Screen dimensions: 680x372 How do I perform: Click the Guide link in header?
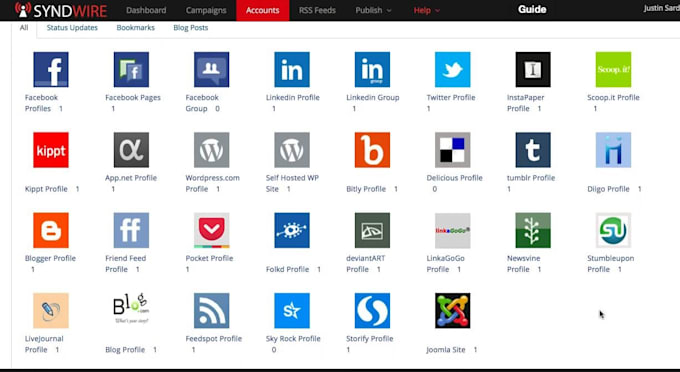(532, 10)
